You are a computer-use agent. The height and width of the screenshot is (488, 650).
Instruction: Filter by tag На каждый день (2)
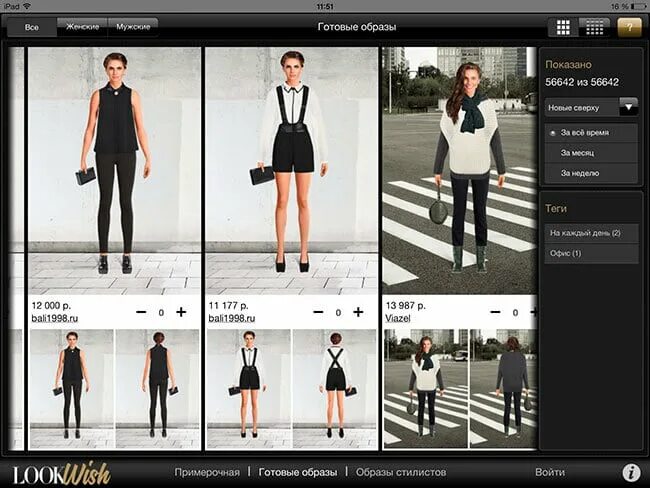point(591,233)
